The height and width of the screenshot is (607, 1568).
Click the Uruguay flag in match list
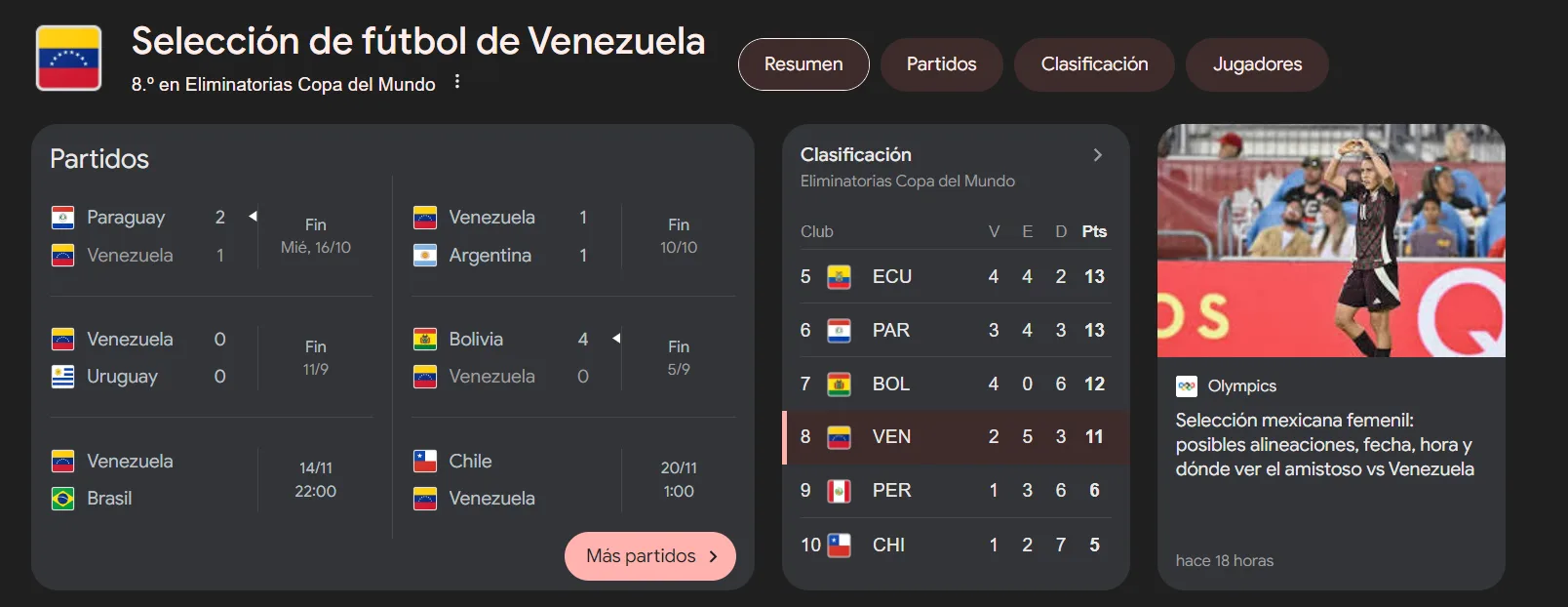click(x=62, y=377)
